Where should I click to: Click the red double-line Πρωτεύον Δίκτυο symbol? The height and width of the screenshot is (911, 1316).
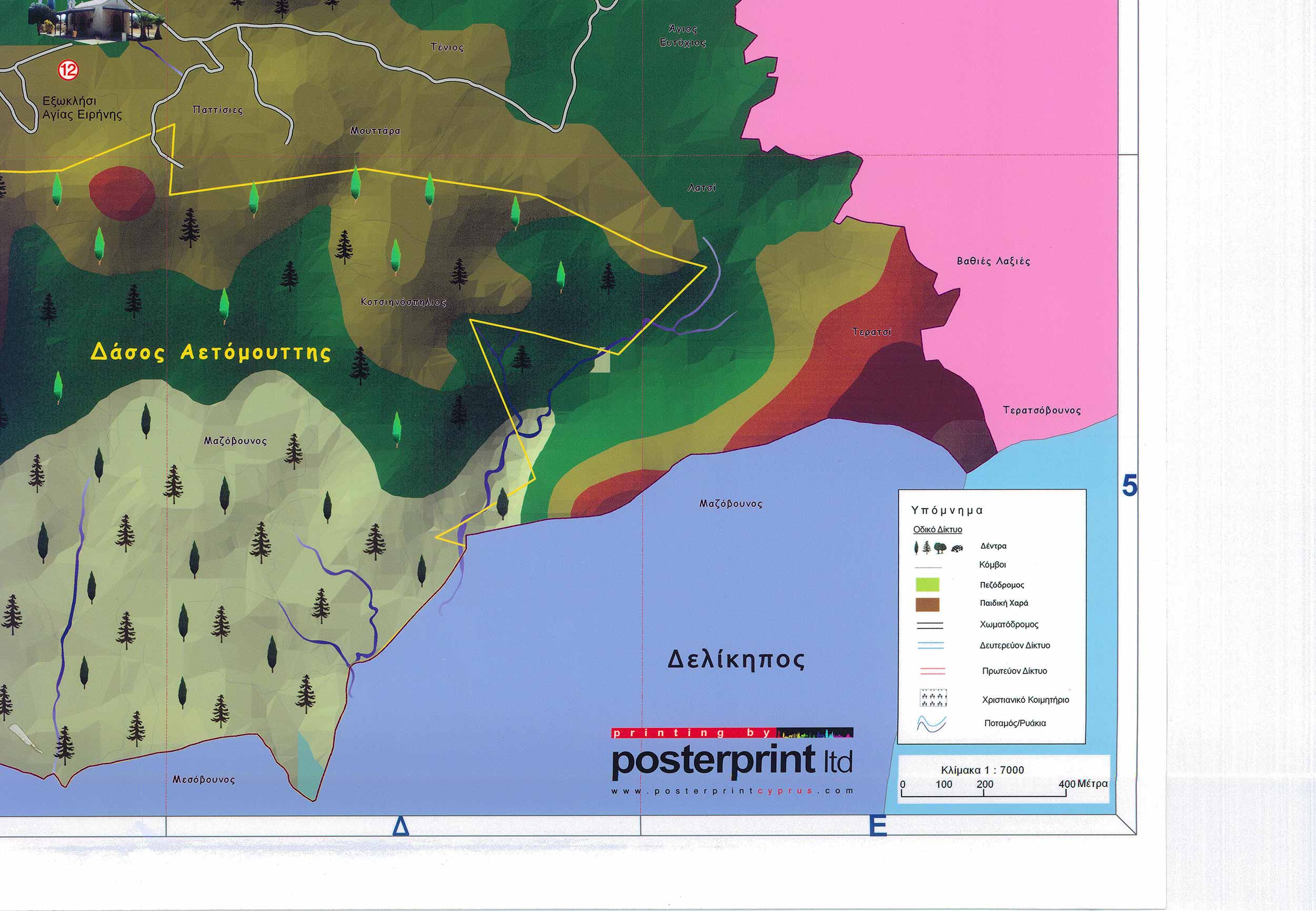932,671
